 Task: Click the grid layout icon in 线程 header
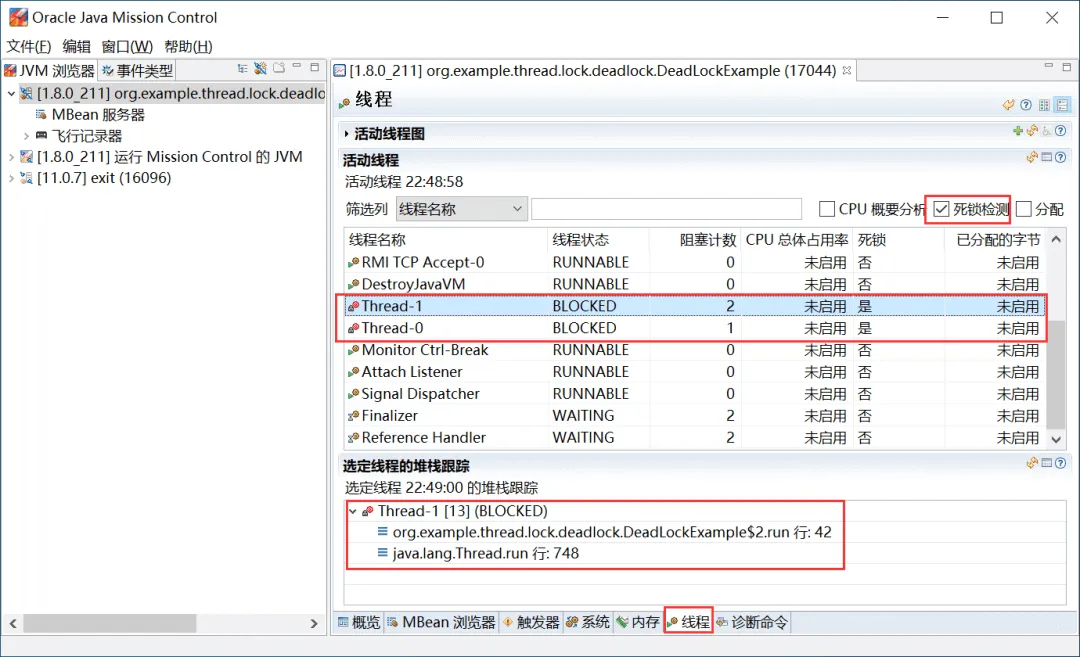pyautogui.click(x=1044, y=105)
